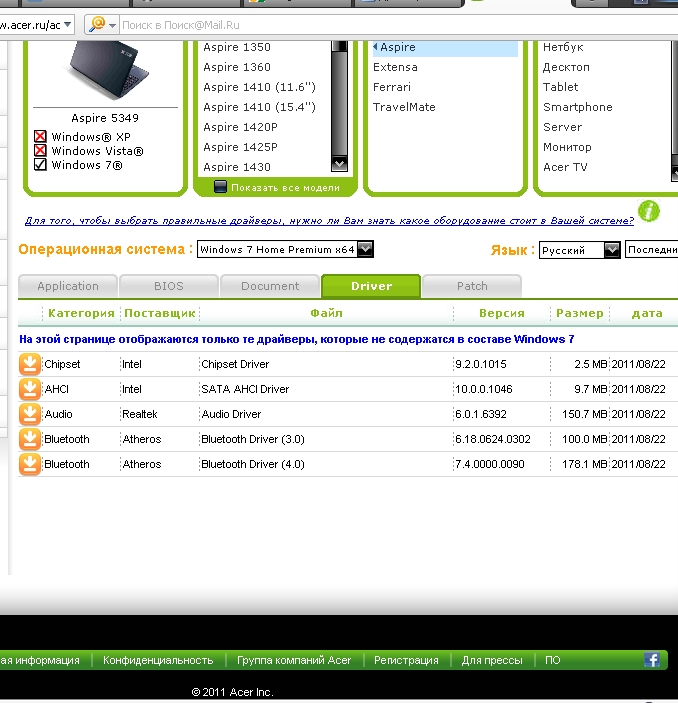Open the Confidentiality footer link

point(158,660)
